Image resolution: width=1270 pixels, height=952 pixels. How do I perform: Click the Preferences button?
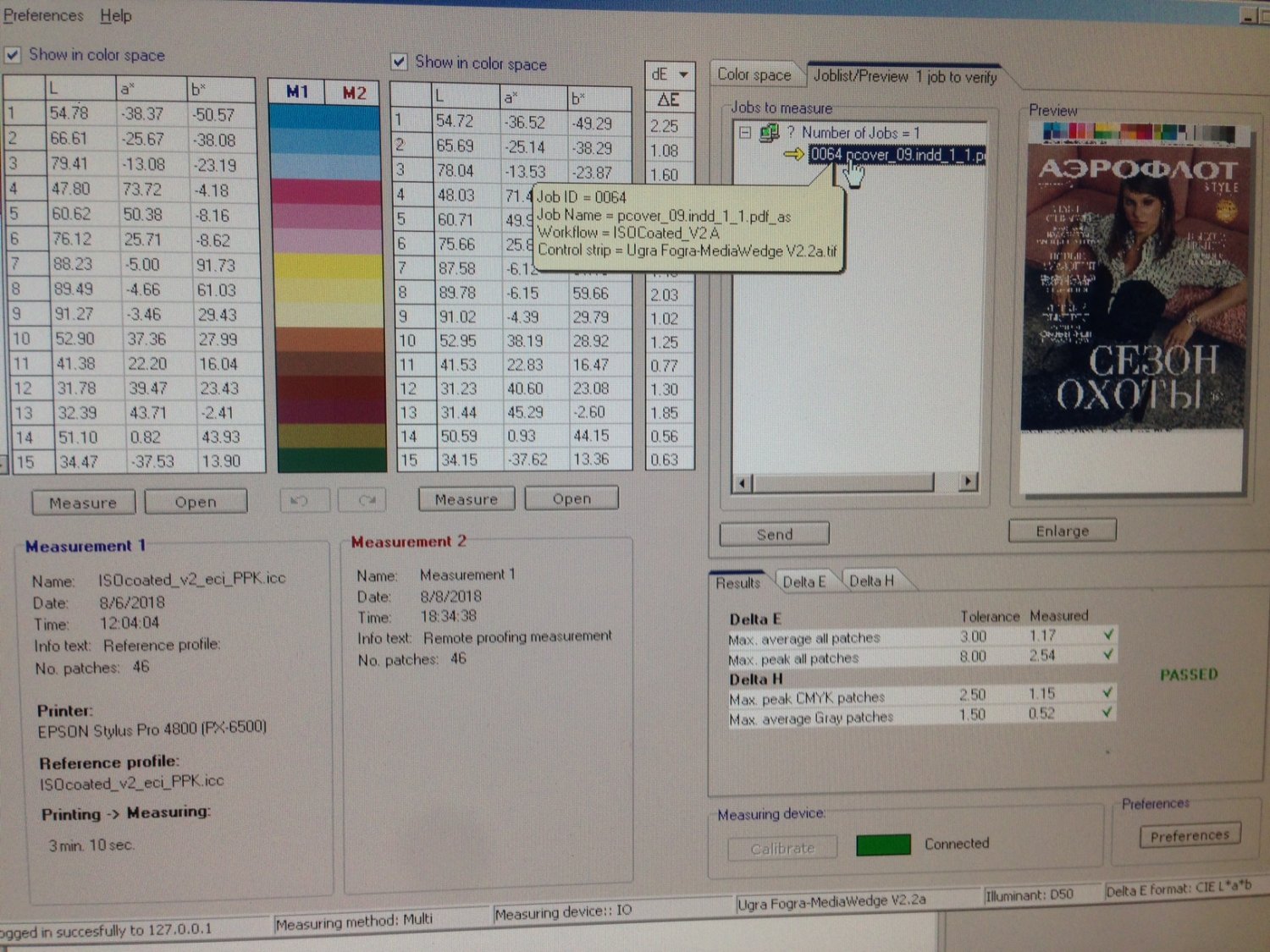pyautogui.click(x=1190, y=835)
